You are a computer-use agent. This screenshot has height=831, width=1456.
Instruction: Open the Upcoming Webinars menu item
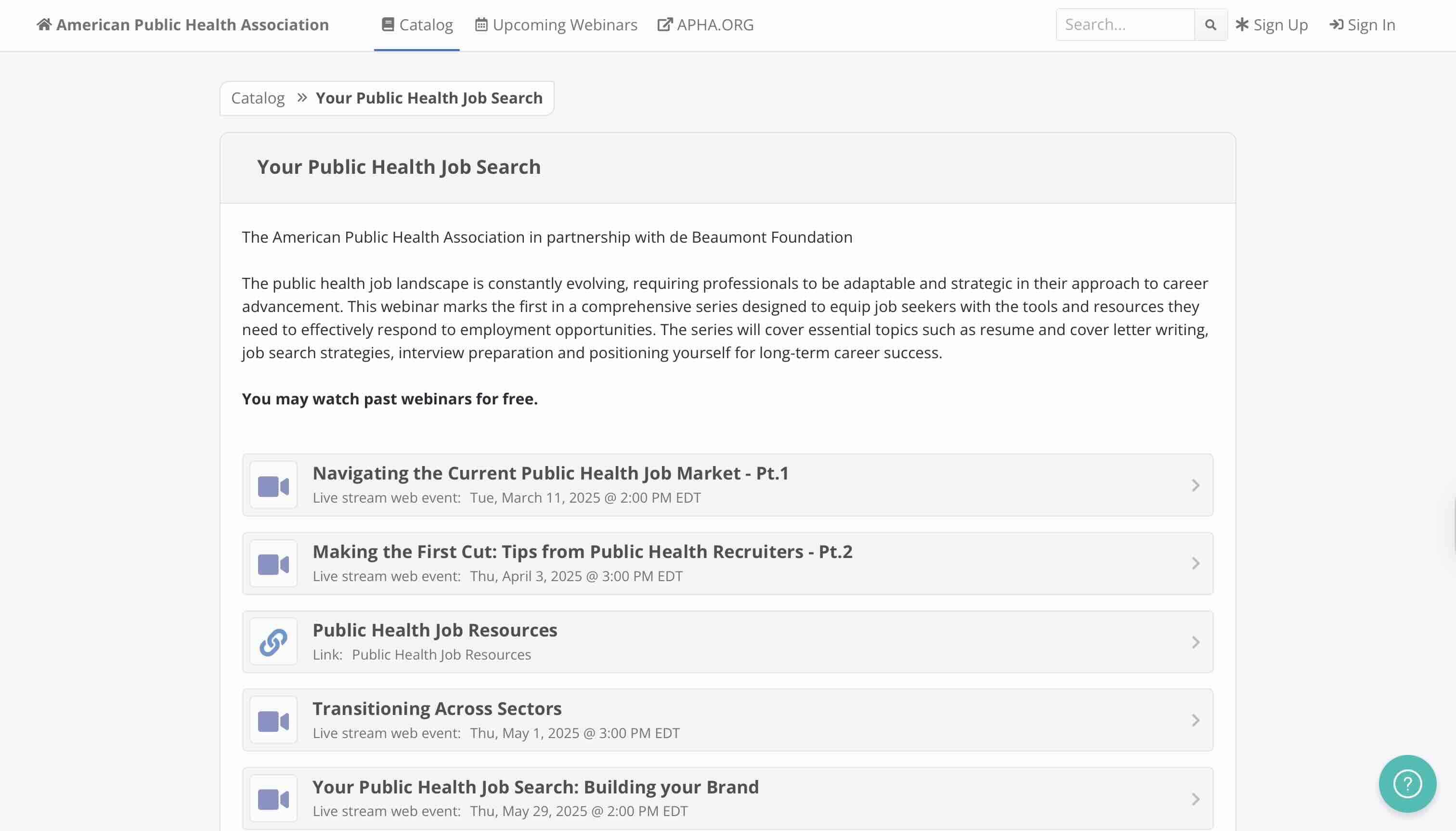point(556,25)
